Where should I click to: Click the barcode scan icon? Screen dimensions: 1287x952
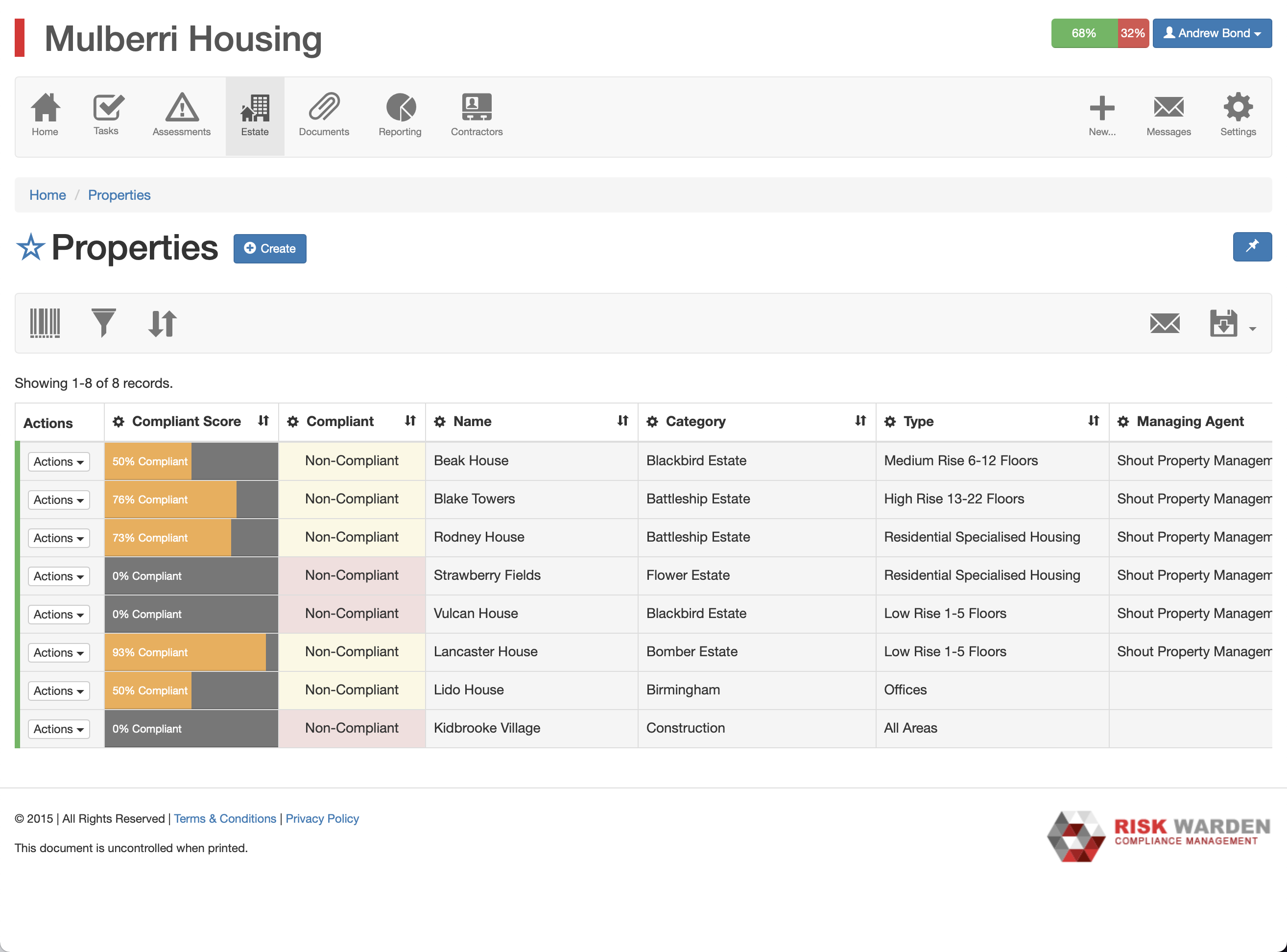coord(45,323)
